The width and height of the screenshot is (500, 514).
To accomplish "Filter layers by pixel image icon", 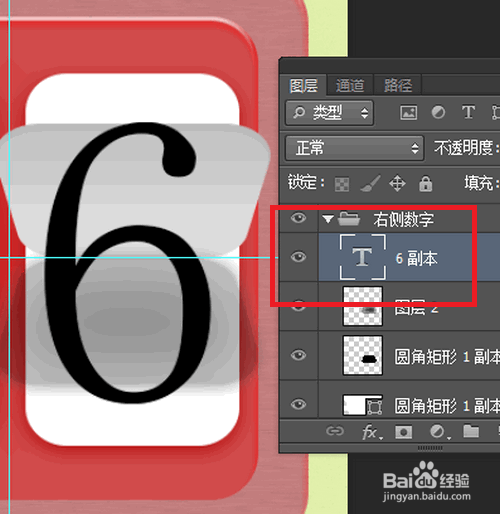I will 408,113.
